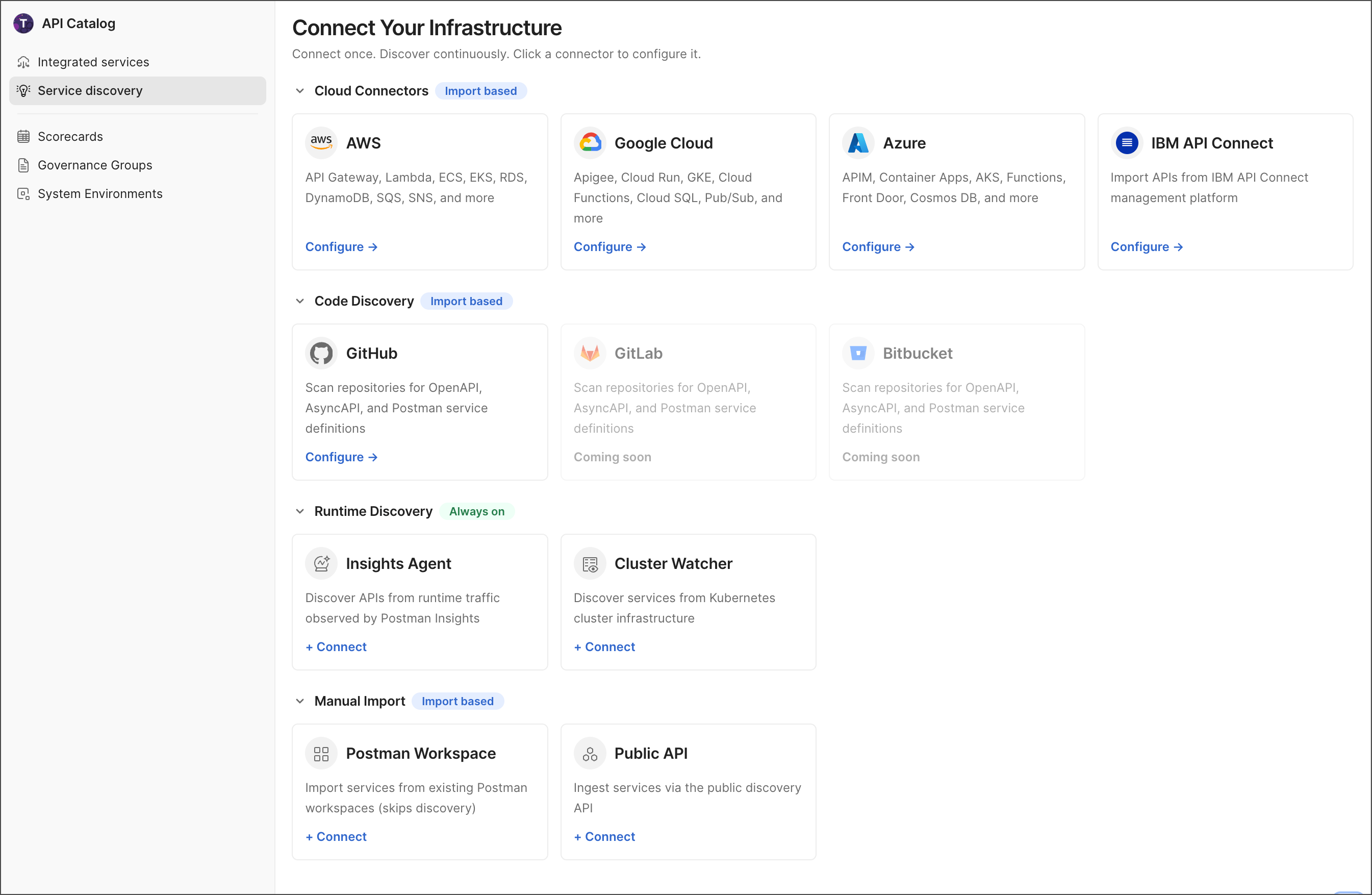The image size is (1372, 895).
Task: Collapse the Cloud Connectors section
Action: coord(300,91)
